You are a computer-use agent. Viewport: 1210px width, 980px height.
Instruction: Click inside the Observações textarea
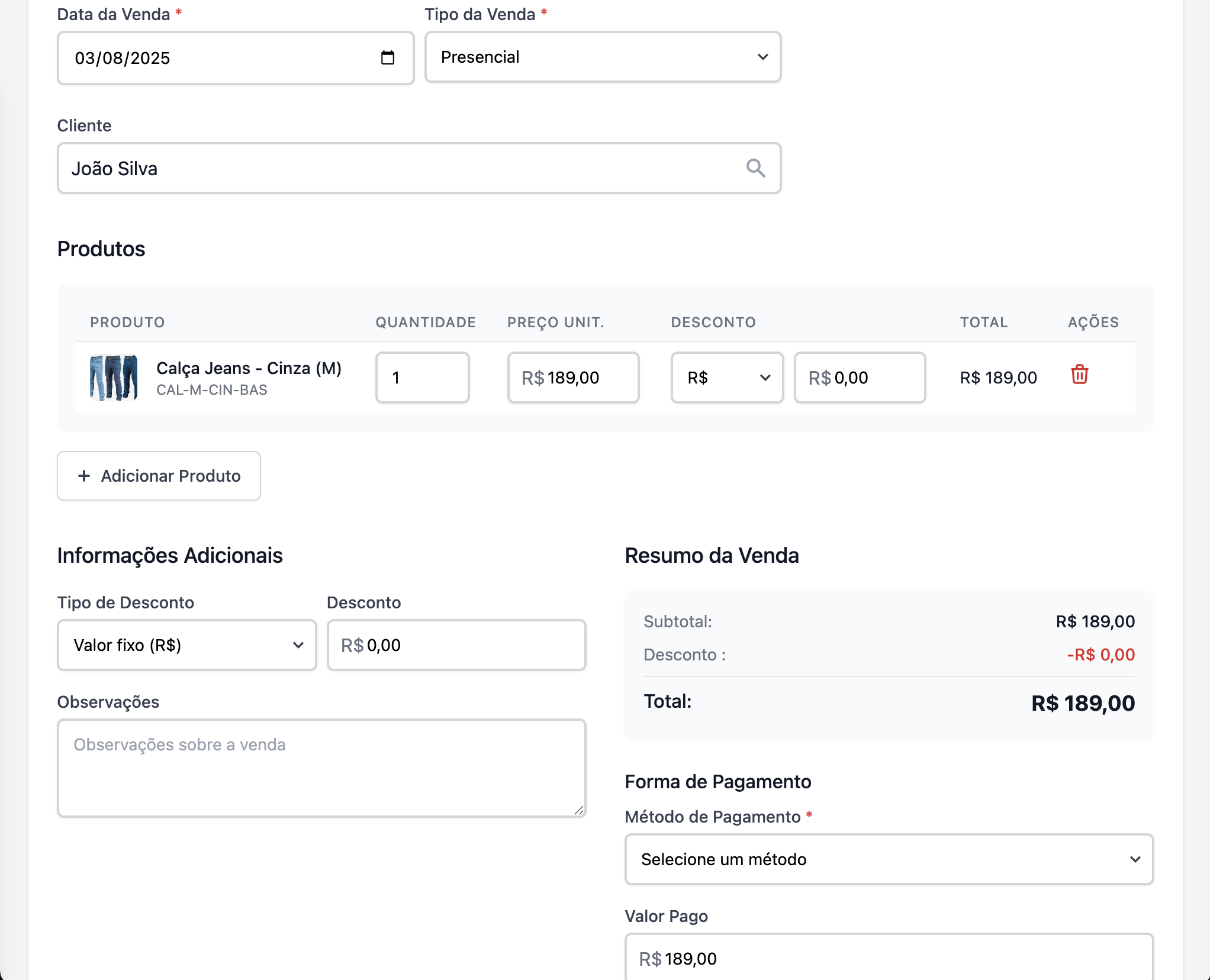click(321, 768)
